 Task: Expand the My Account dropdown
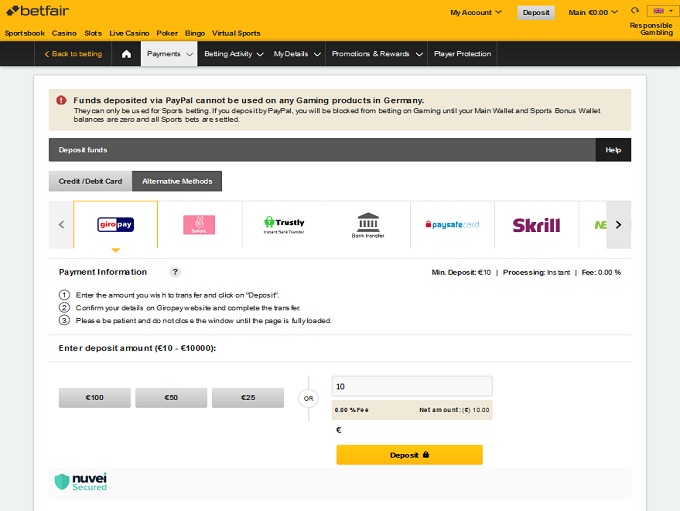tap(476, 13)
